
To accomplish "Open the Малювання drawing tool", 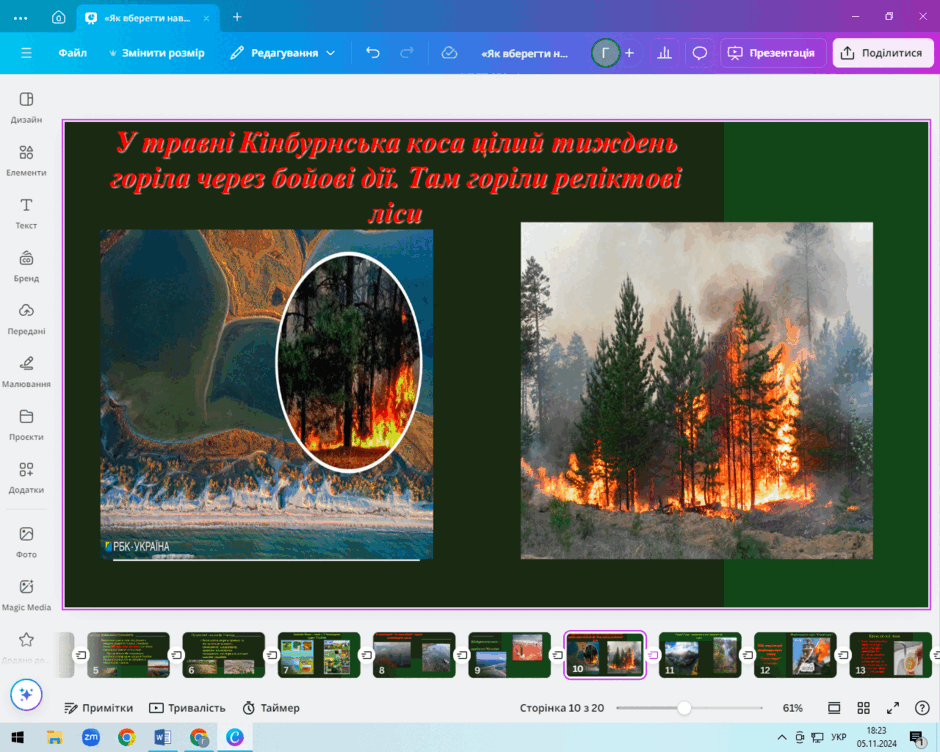I will coord(26,371).
